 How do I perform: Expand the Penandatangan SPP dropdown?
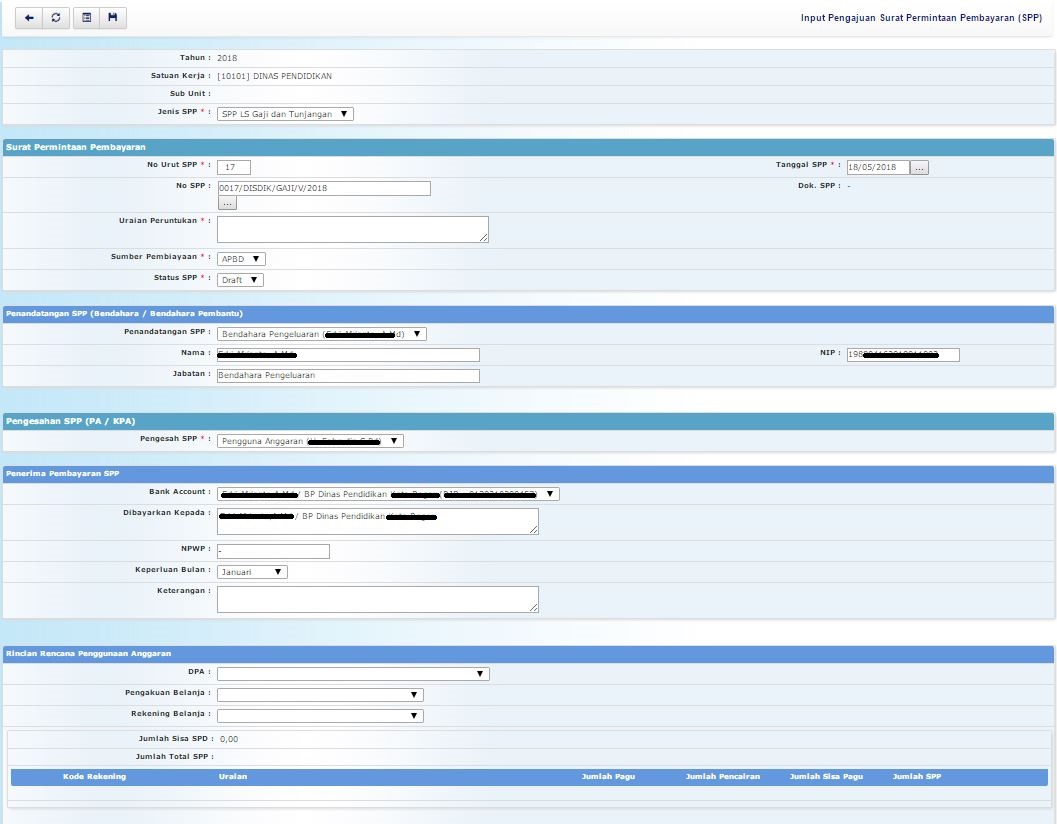tap(321, 334)
